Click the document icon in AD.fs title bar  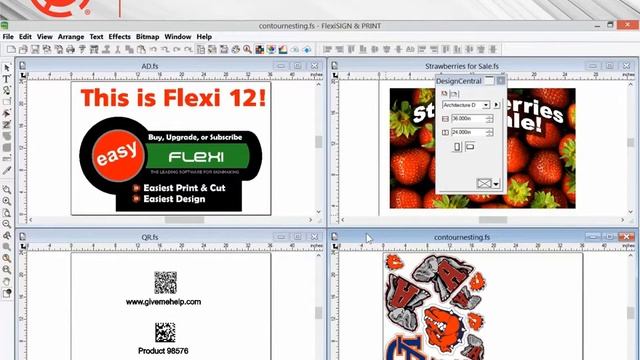tap(23, 66)
